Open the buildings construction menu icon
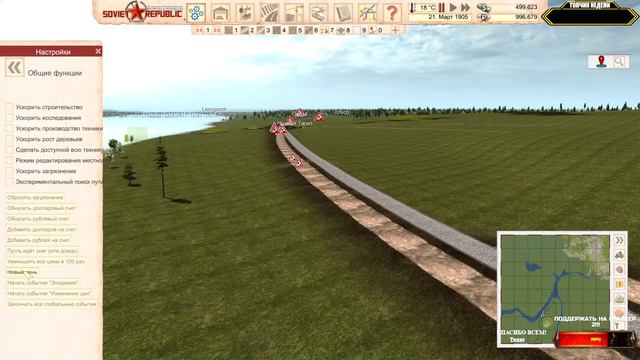This screenshot has width=640, height=360. [220, 13]
